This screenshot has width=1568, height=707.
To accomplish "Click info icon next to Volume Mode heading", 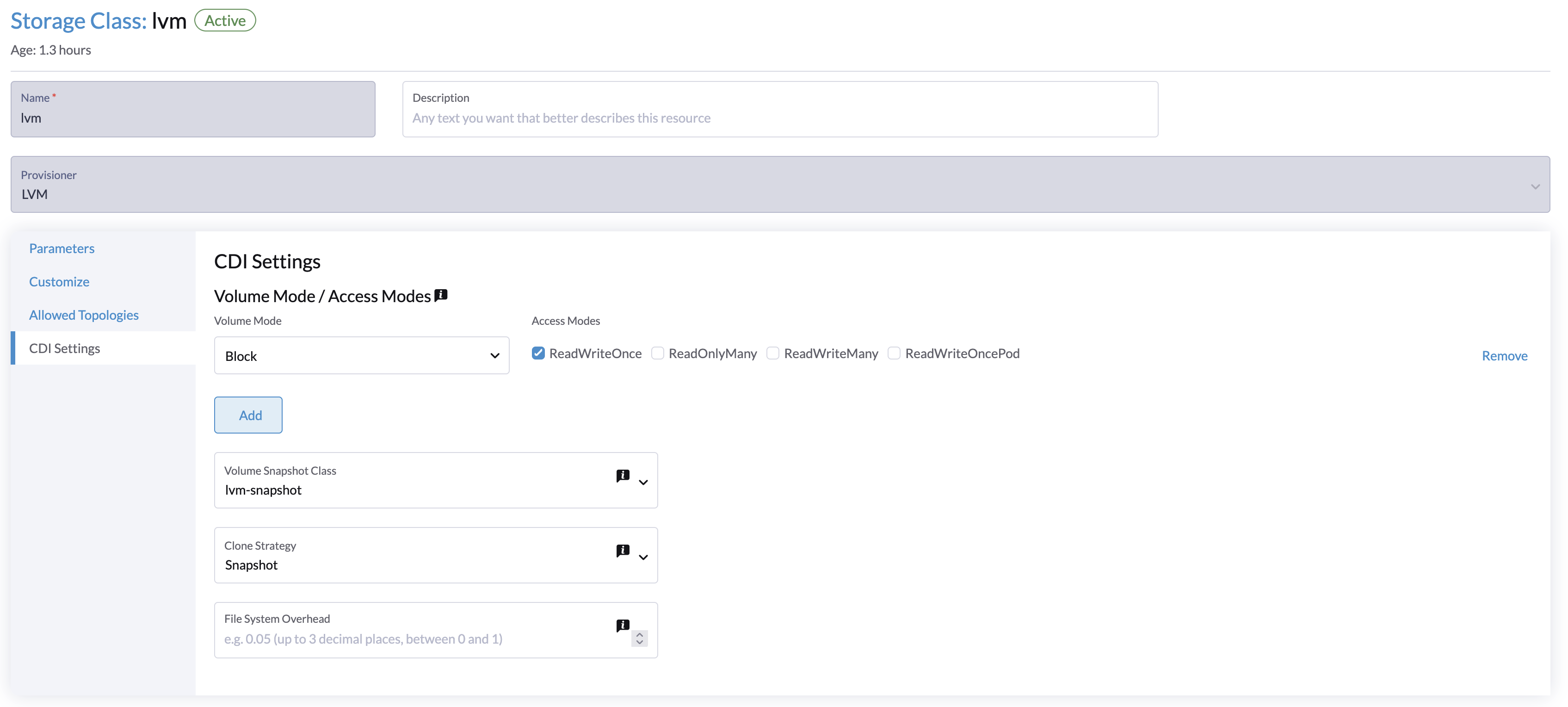I will [x=441, y=295].
